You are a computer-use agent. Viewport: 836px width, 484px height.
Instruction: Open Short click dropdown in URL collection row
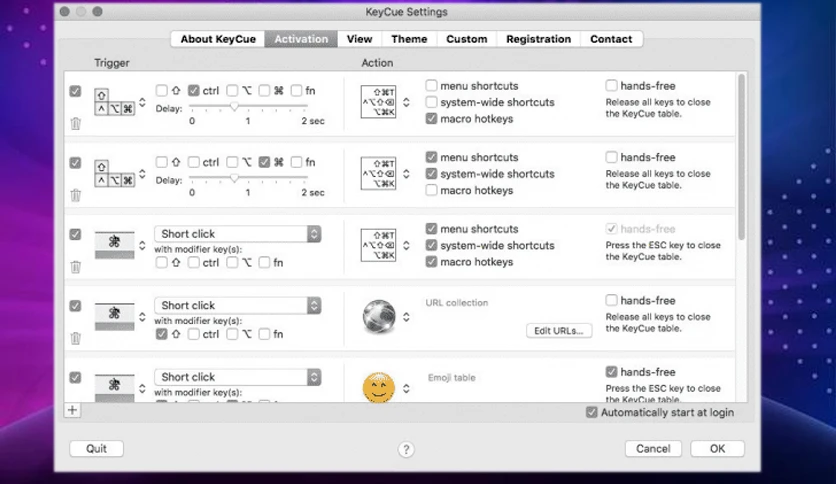(x=238, y=305)
